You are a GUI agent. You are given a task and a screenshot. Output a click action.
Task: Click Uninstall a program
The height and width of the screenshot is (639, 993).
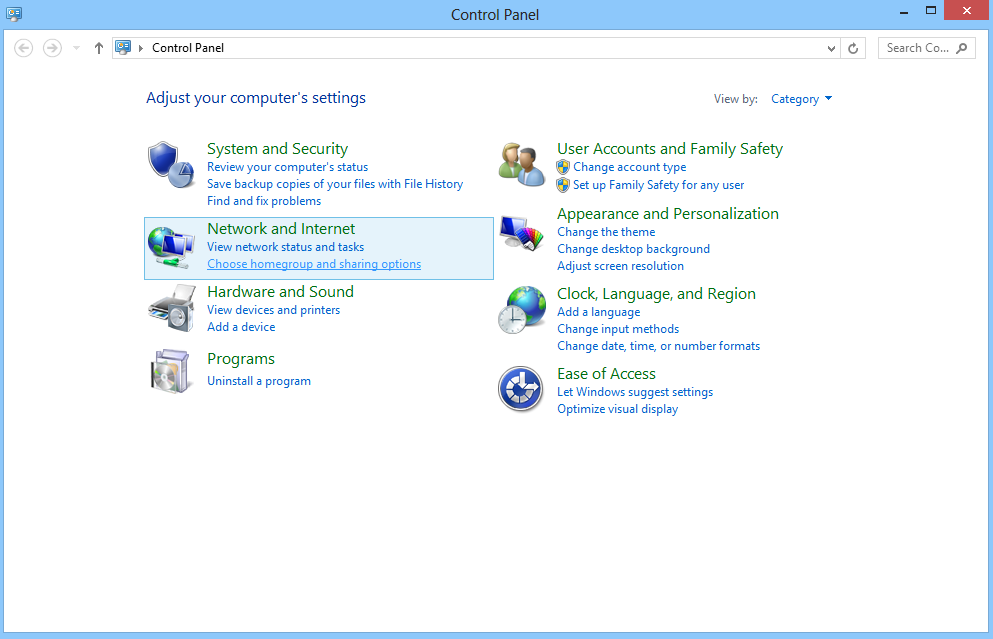point(259,381)
